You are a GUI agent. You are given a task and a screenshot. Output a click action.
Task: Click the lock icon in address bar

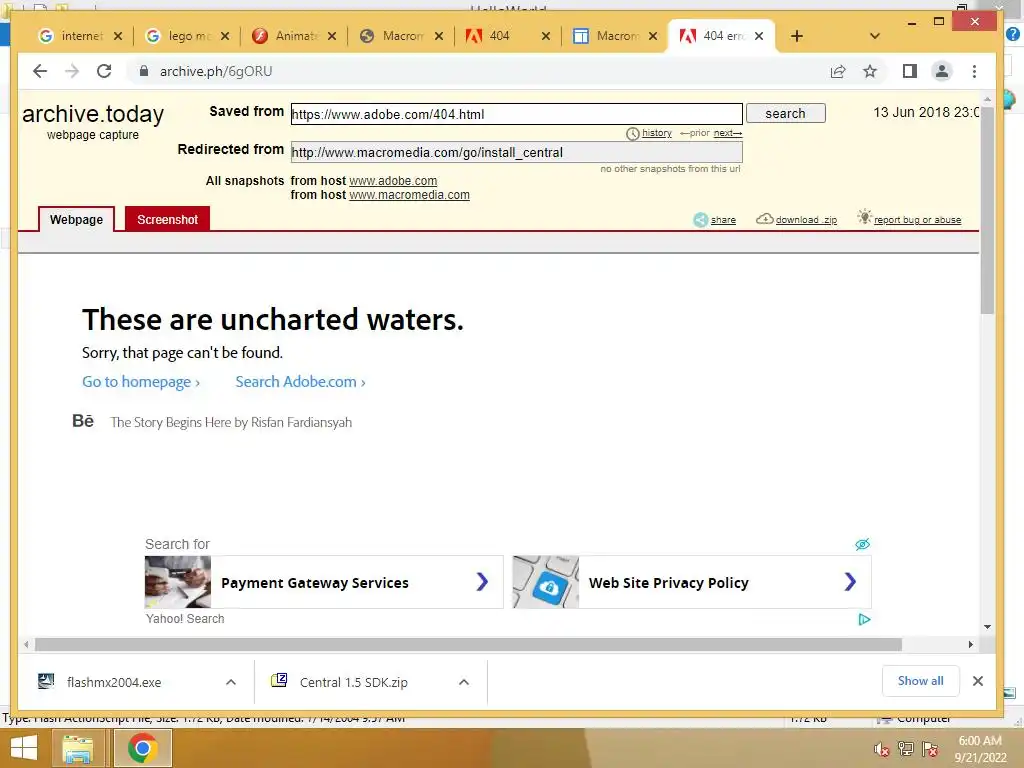[144, 71]
